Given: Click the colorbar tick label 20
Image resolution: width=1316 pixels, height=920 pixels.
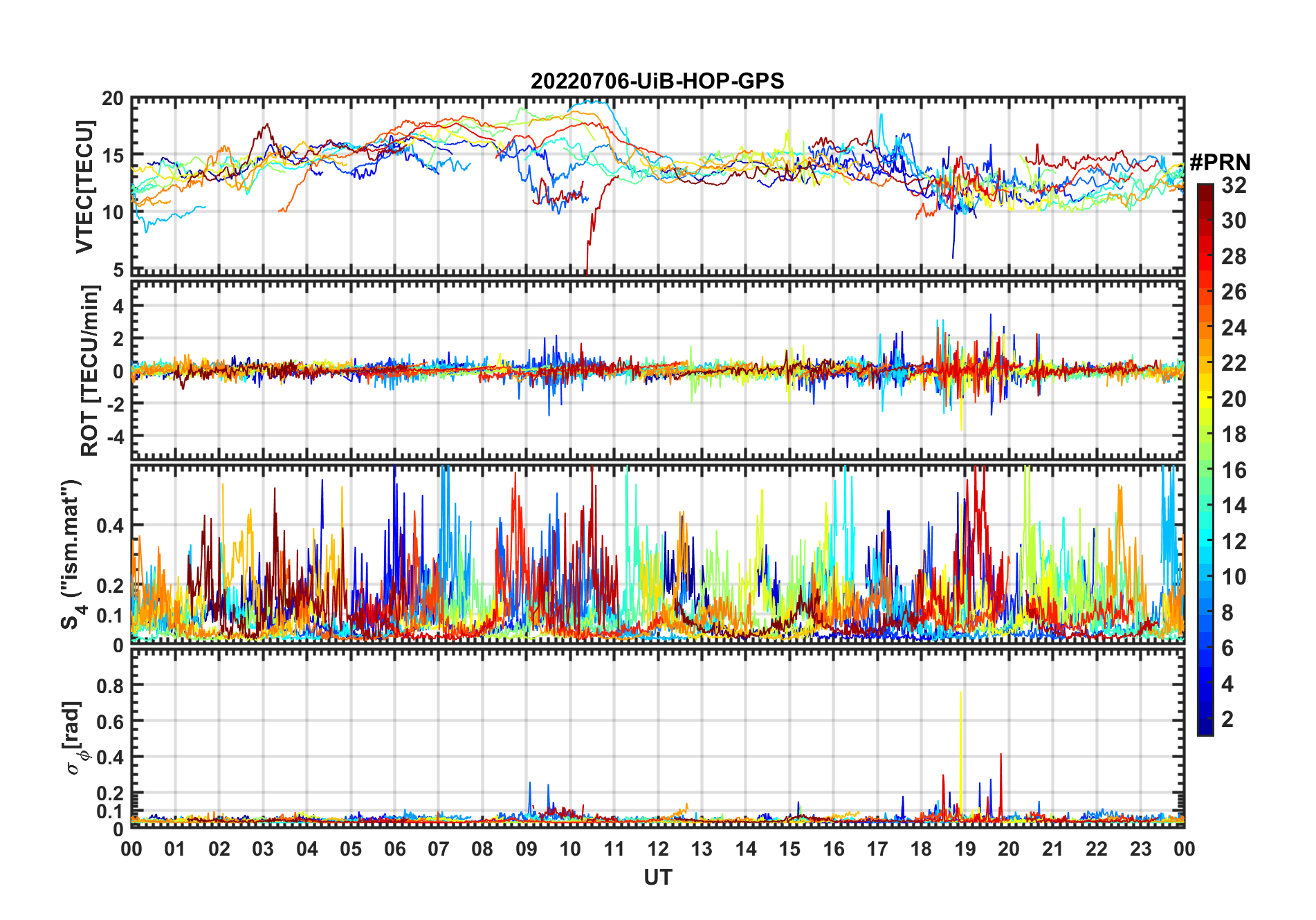Looking at the screenshot, I should [1234, 399].
